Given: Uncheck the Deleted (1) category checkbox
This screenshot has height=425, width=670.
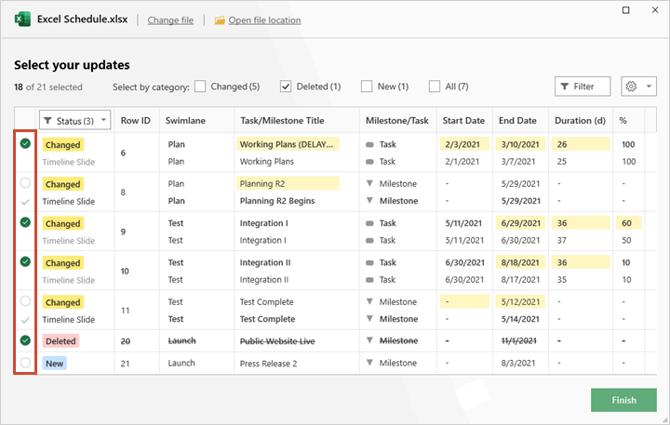Looking at the screenshot, I should pyautogui.click(x=286, y=87).
